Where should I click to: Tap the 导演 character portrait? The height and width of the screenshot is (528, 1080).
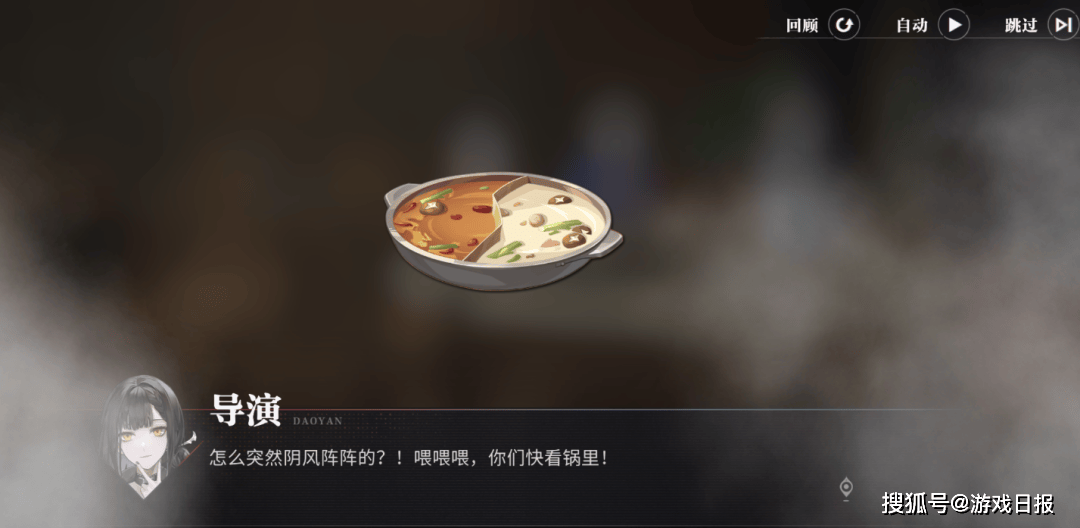coord(147,436)
